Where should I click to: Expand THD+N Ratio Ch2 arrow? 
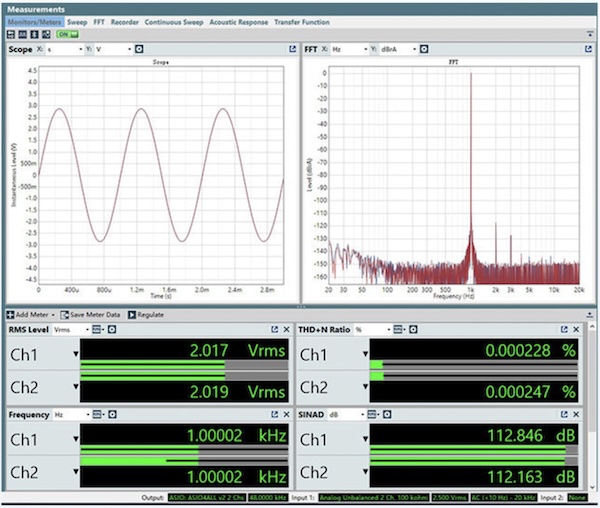click(x=365, y=387)
